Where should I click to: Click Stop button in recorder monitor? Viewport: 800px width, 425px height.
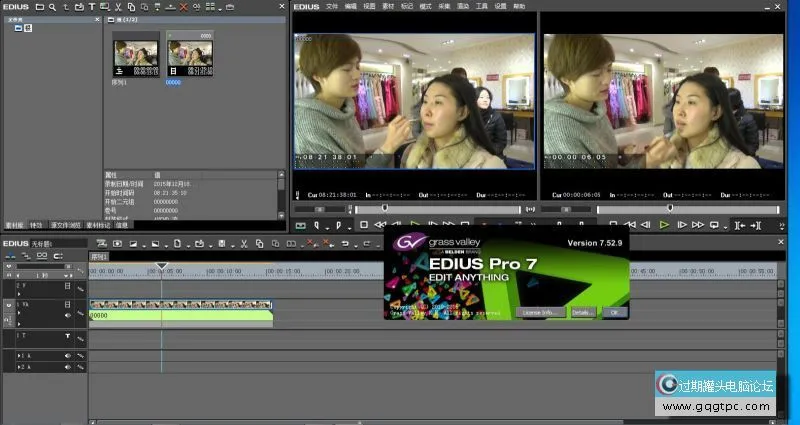coord(613,225)
